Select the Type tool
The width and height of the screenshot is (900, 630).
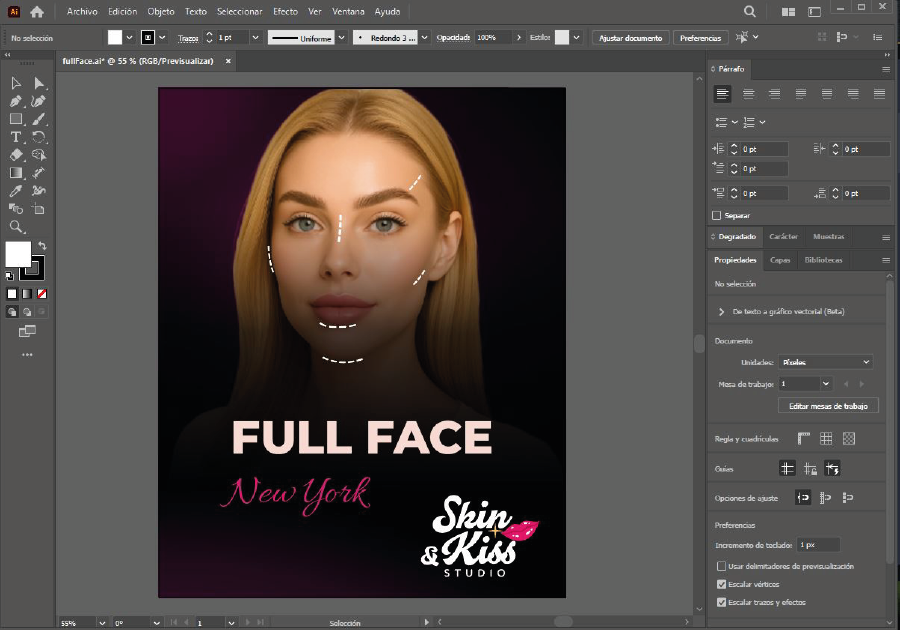[16, 137]
